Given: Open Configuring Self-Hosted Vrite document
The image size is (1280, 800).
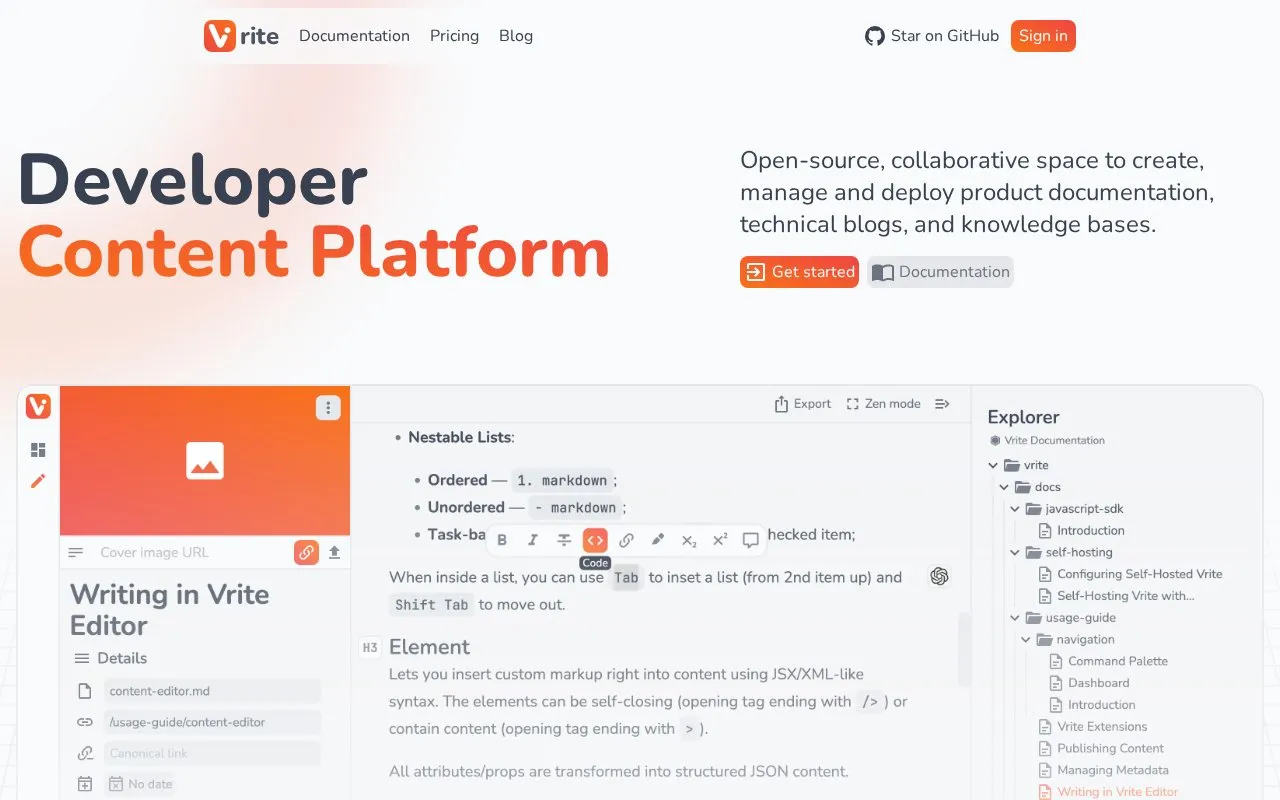Looking at the screenshot, I should click(x=1131, y=574).
